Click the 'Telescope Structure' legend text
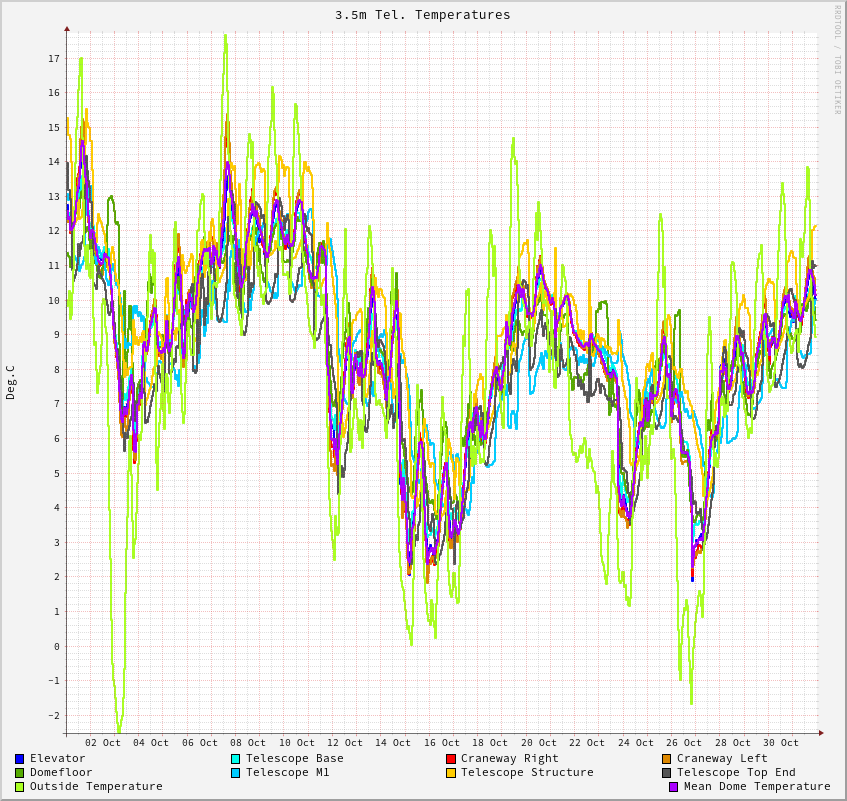The image size is (847, 801). click(x=527, y=773)
